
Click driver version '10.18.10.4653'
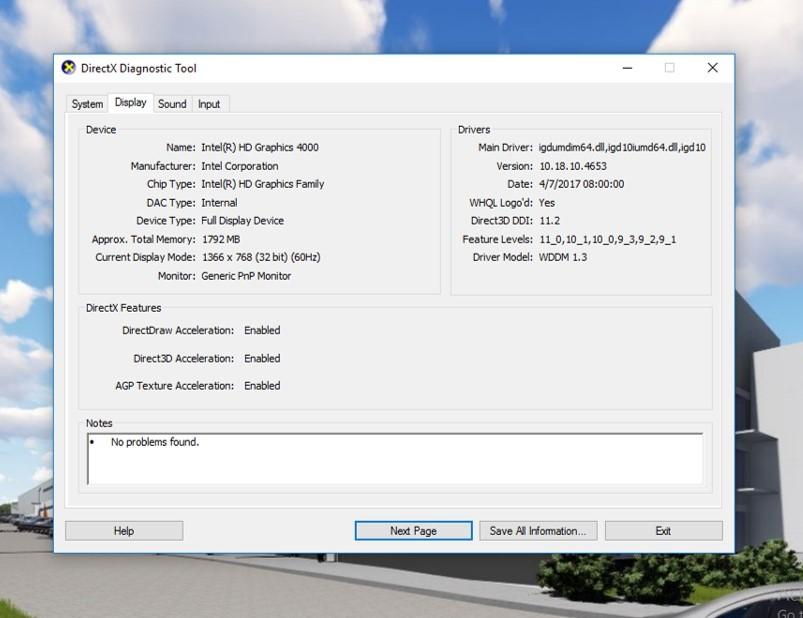tap(573, 166)
